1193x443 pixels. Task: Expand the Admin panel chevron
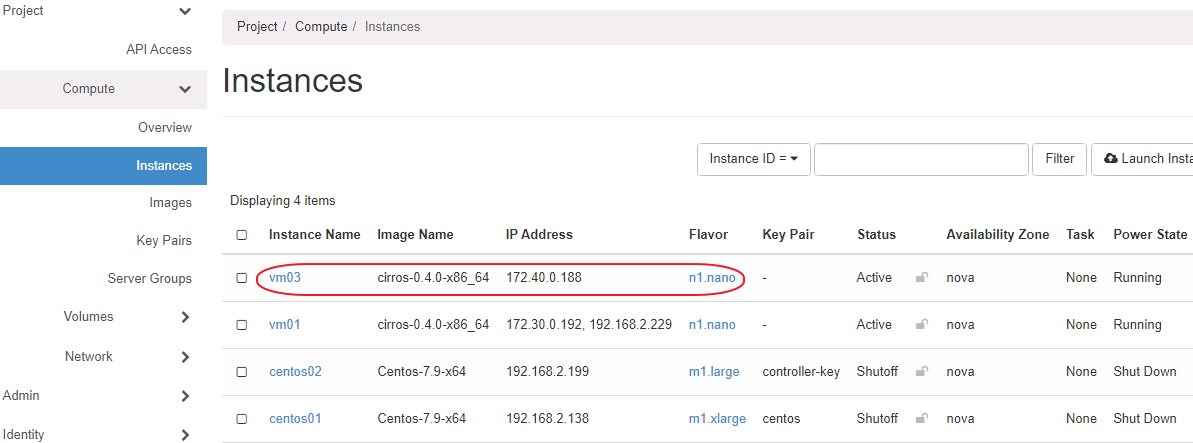(x=185, y=396)
